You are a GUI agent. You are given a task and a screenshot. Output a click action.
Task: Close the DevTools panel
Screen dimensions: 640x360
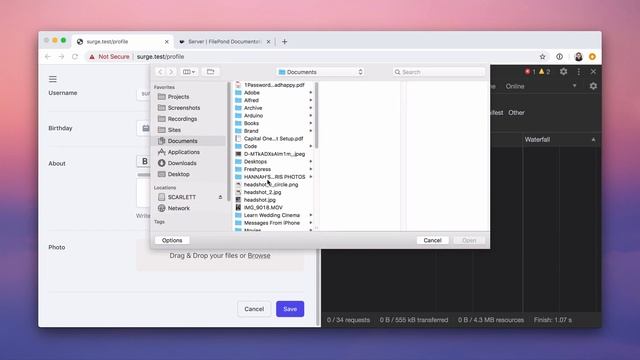tap(593, 71)
